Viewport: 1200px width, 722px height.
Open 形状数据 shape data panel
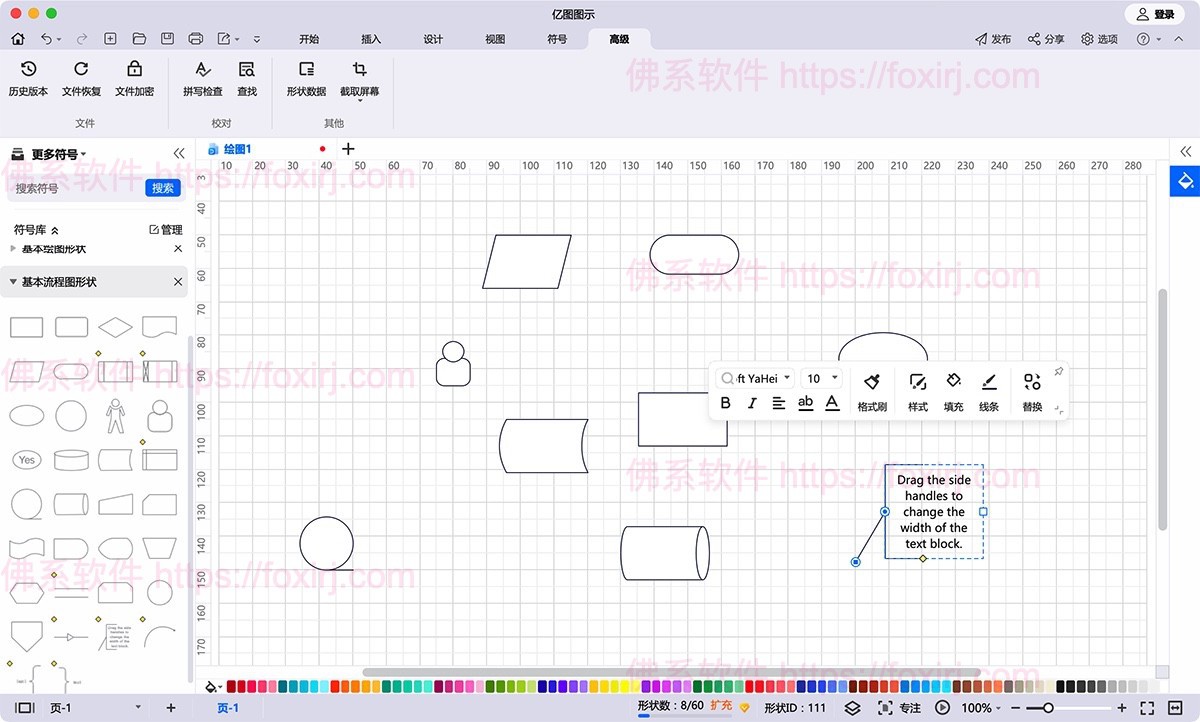[x=306, y=79]
